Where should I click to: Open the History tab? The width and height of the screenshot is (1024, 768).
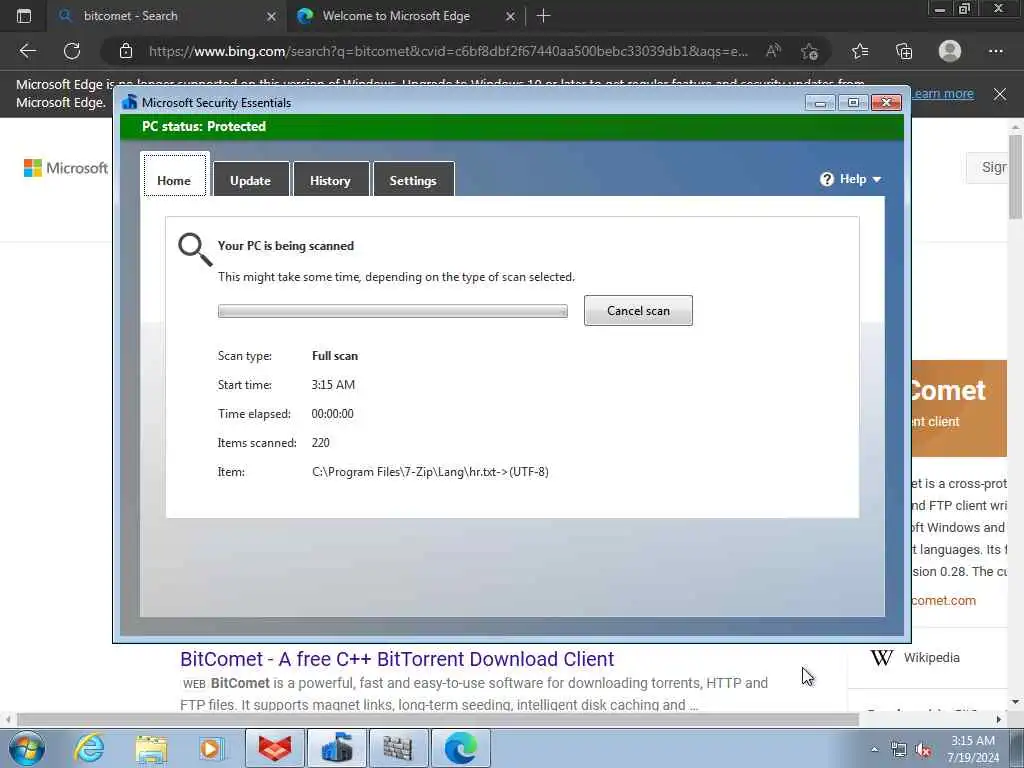pyautogui.click(x=330, y=180)
